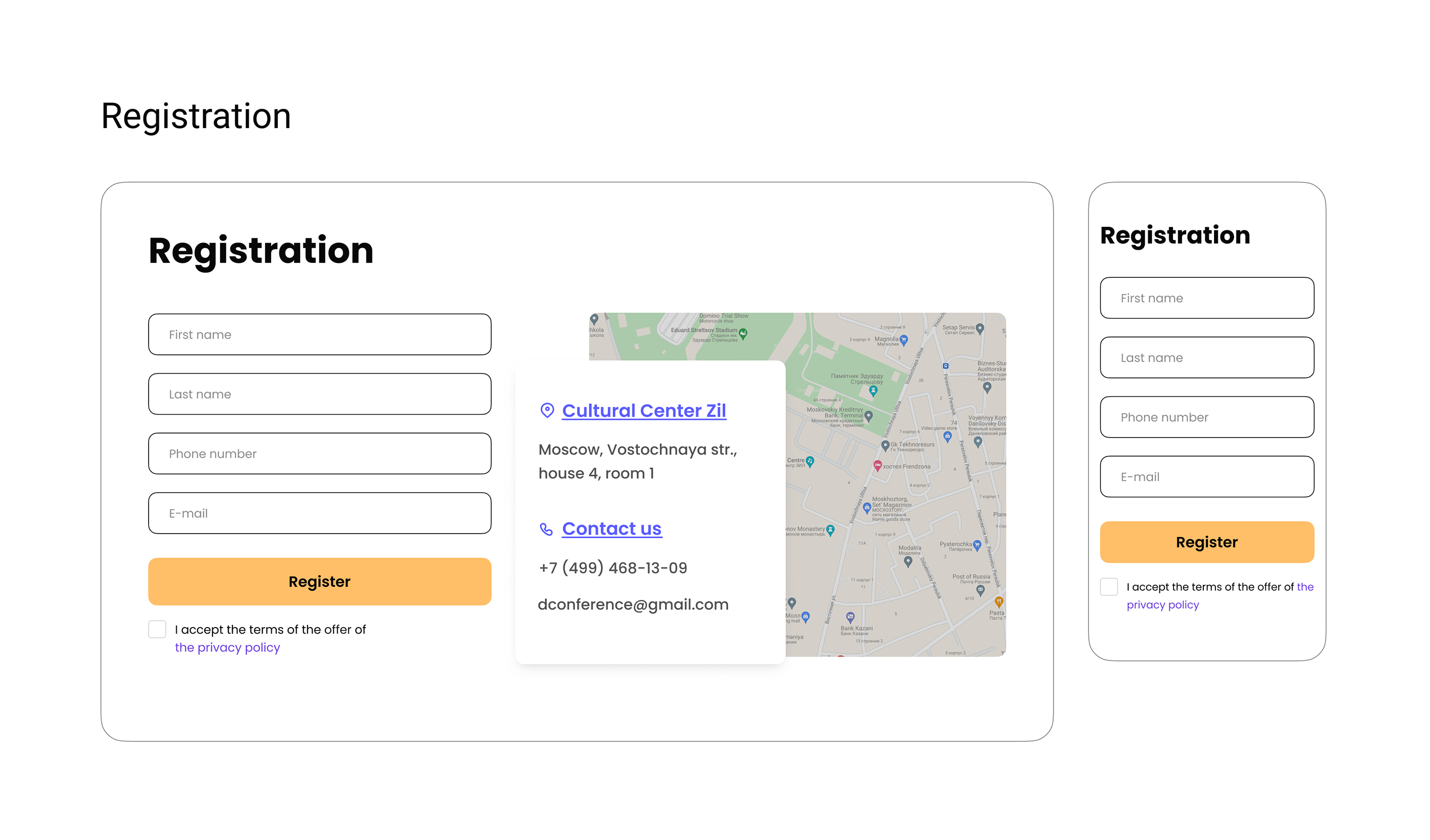The height and width of the screenshot is (840, 1430).
Task: Select the Pyaterochka store map marker
Action: (977, 545)
